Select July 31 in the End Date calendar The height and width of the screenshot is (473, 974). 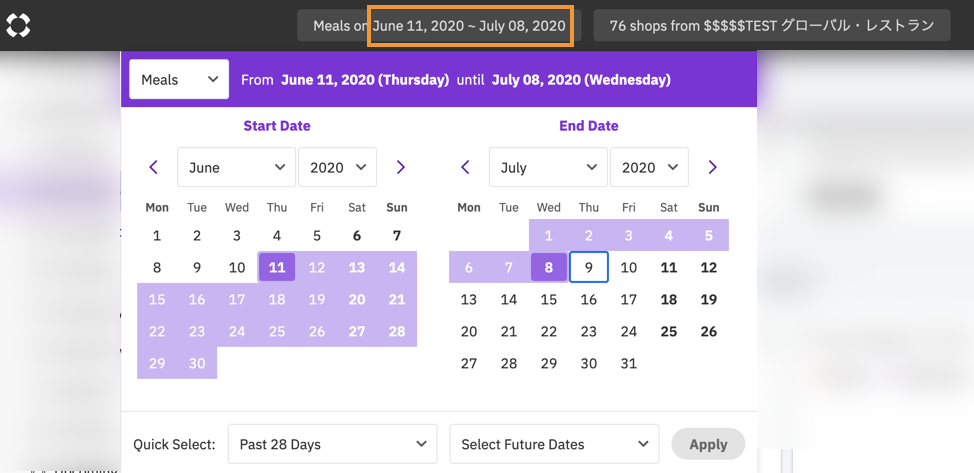(x=629, y=363)
